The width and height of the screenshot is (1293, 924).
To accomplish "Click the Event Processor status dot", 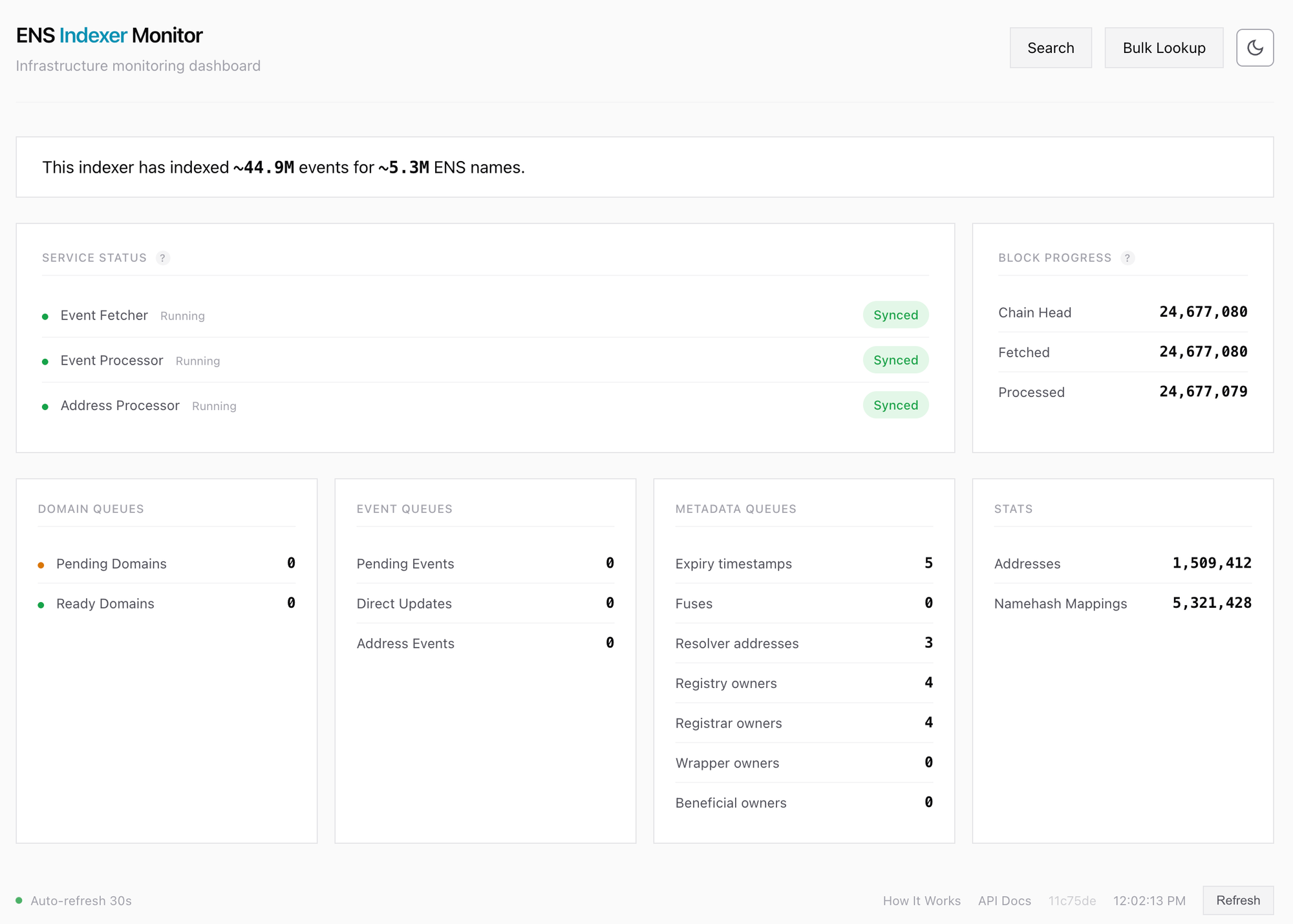I will (45, 361).
